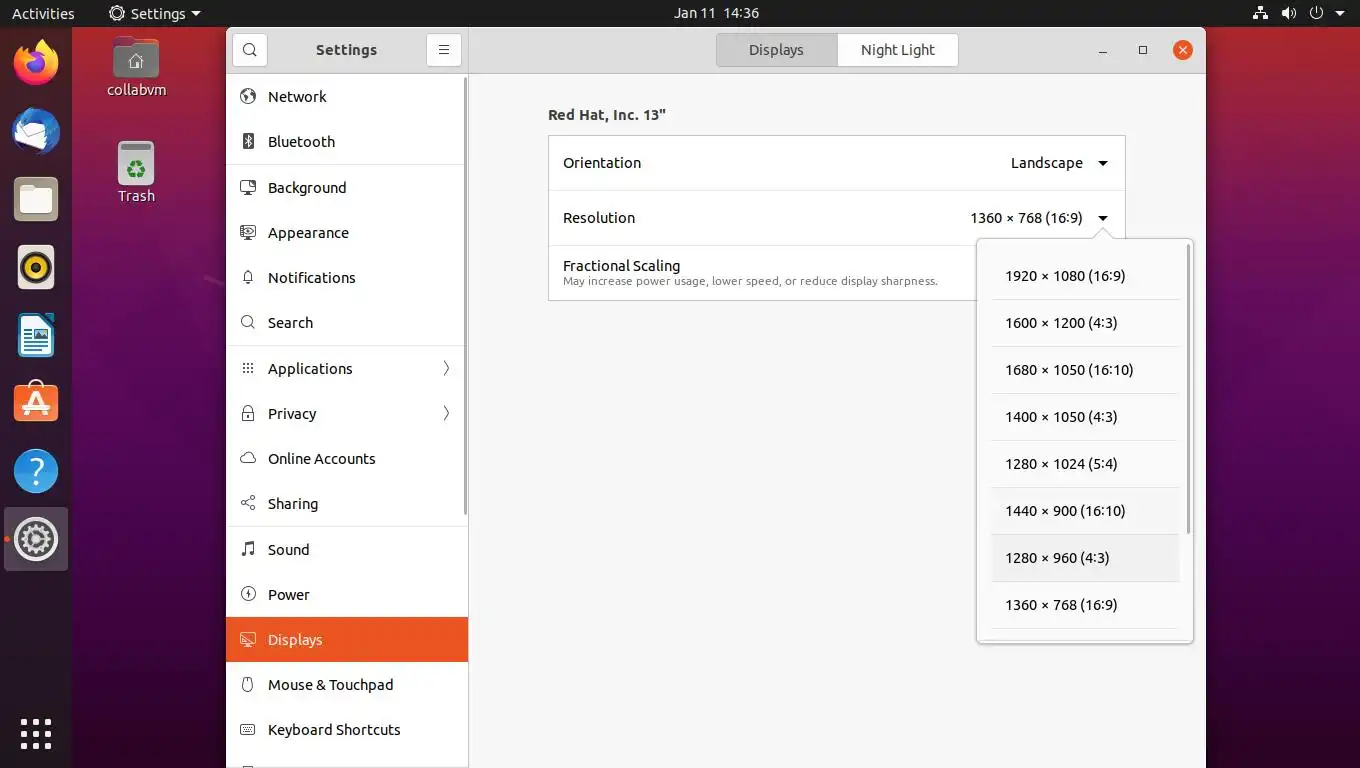Switch to the Night Light tab

tap(897, 50)
